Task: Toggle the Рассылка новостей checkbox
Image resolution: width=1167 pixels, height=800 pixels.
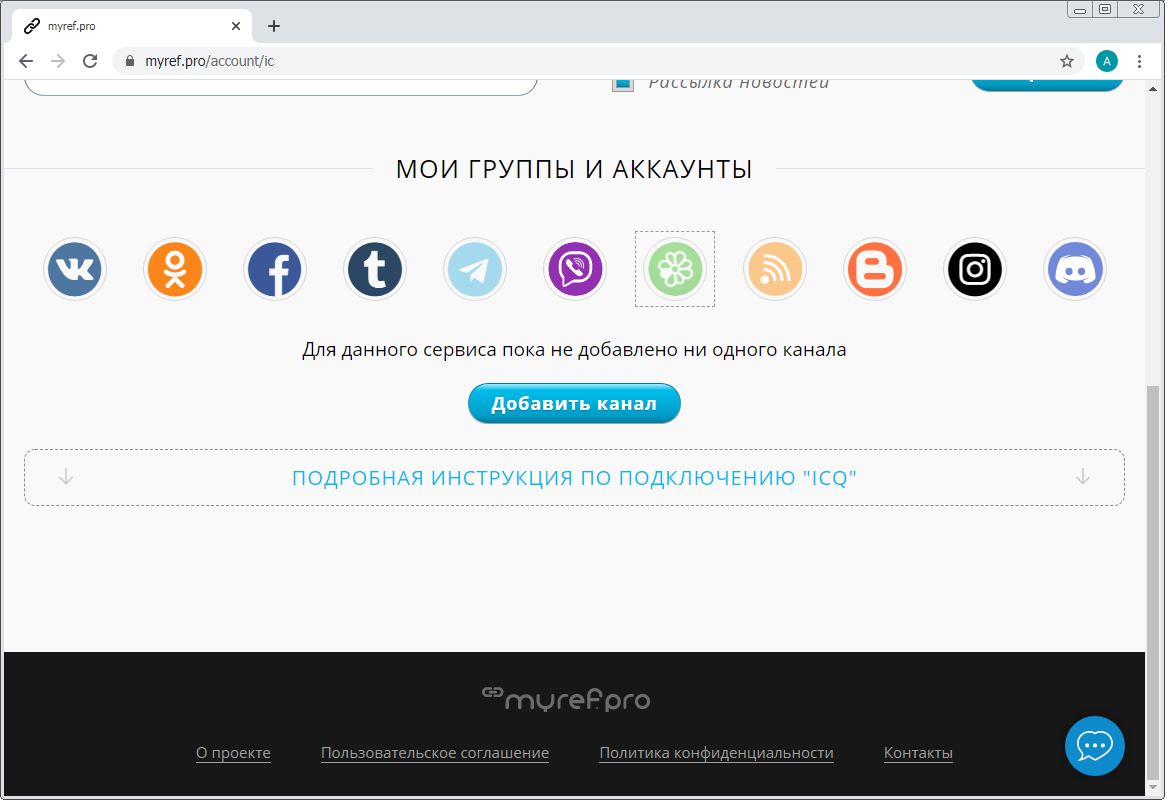Action: (623, 83)
